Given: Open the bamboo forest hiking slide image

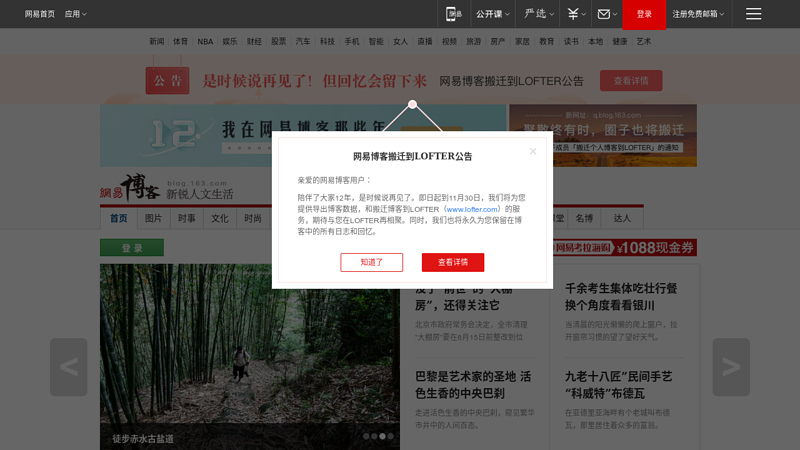Looking at the screenshot, I should (x=250, y=357).
